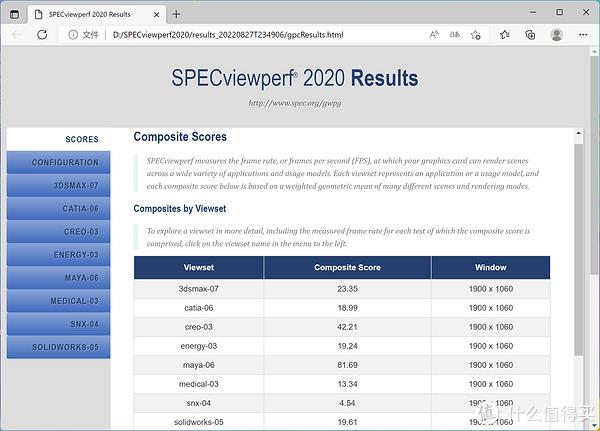The width and height of the screenshot is (600, 431).
Task: Open the SNX-04 viewset menu item
Action: (x=59, y=324)
